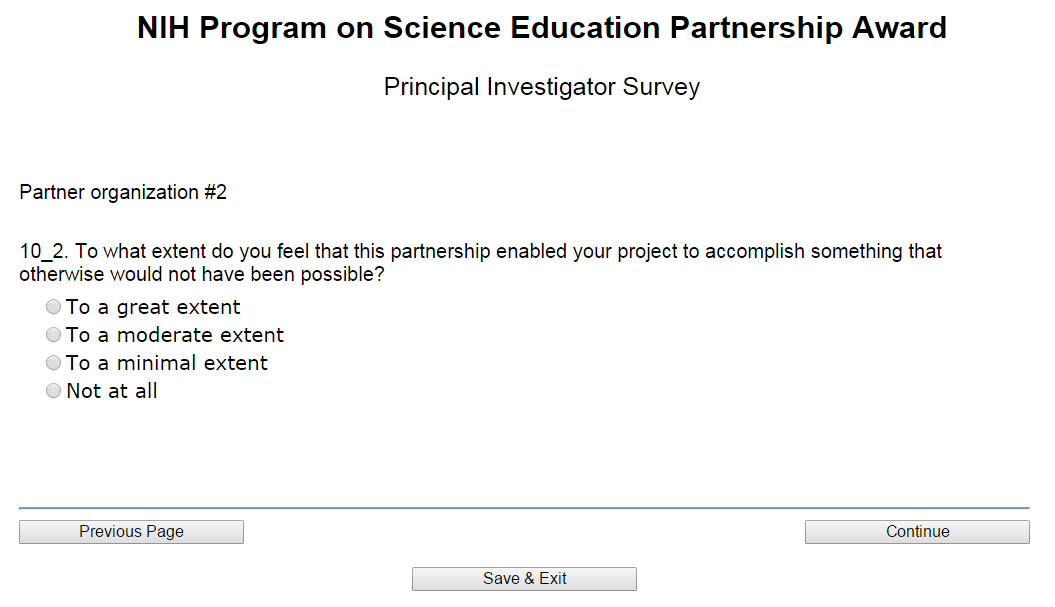Click the line "otherwise would not have been possible?"
The width and height of the screenshot is (1055, 607).
tap(202, 274)
